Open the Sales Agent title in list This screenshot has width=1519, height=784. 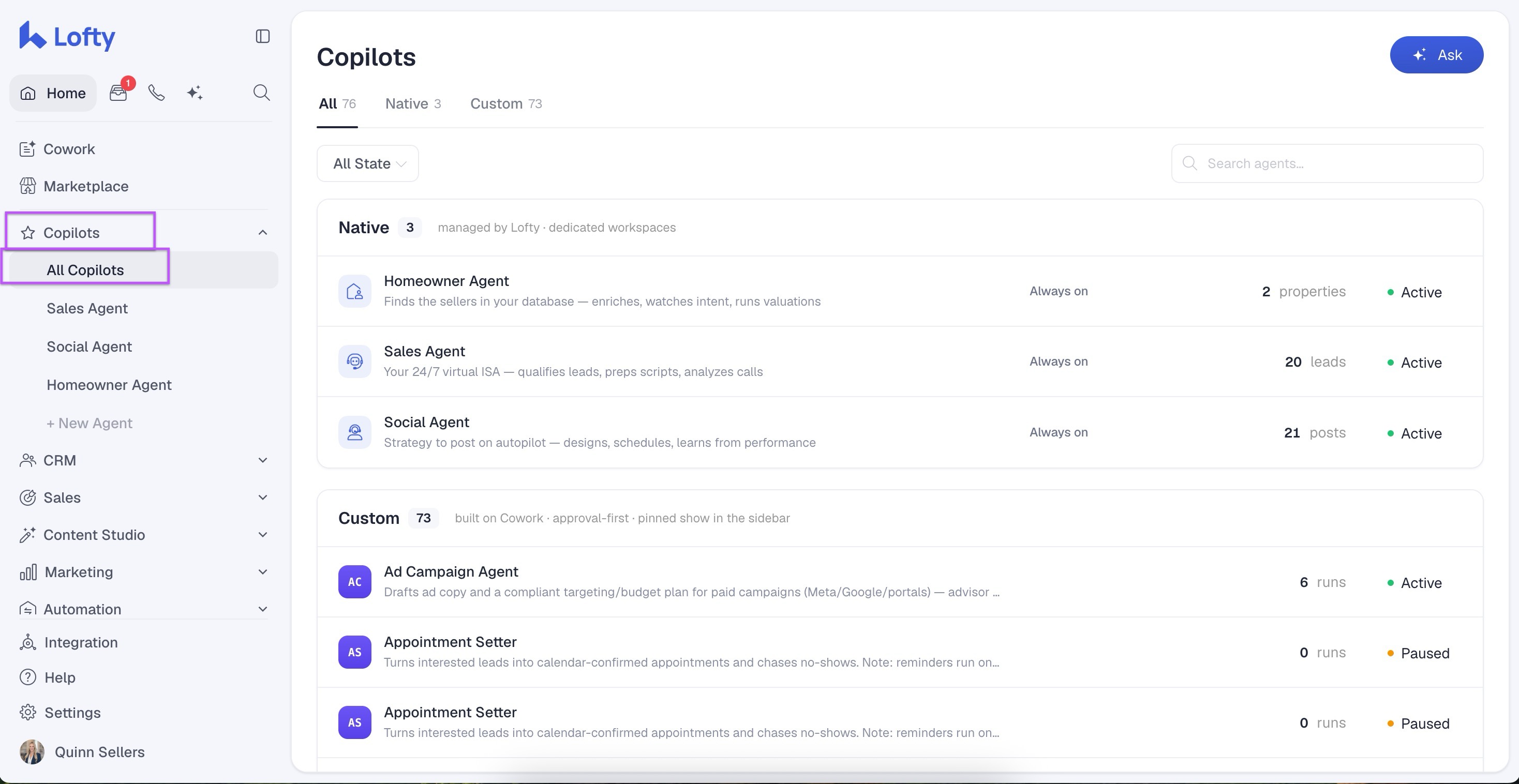pyautogui.click(x=425, y=351)
